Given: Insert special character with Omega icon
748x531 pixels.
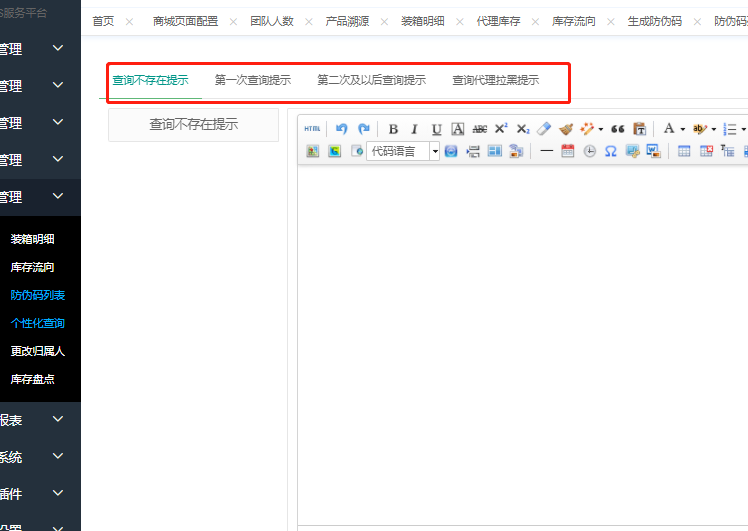Looking at the screenshot, I should pos(610,151).
